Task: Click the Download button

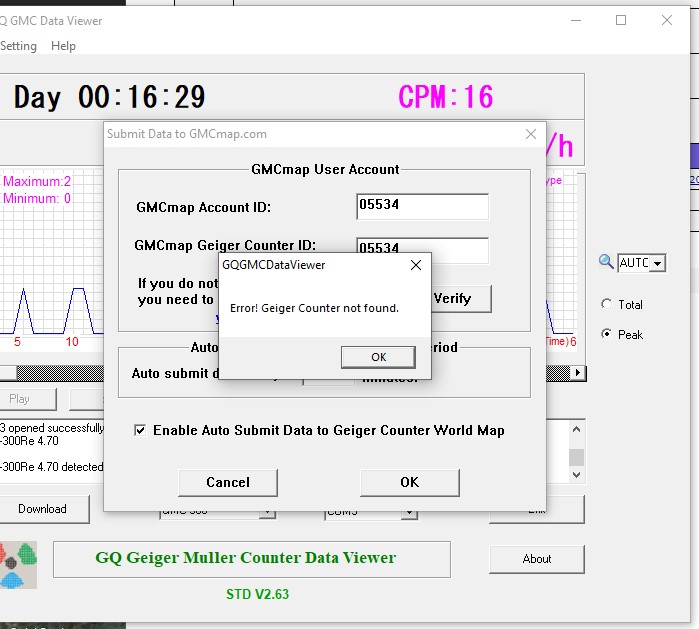Action: pyautogui.click(x=44, y=509)
